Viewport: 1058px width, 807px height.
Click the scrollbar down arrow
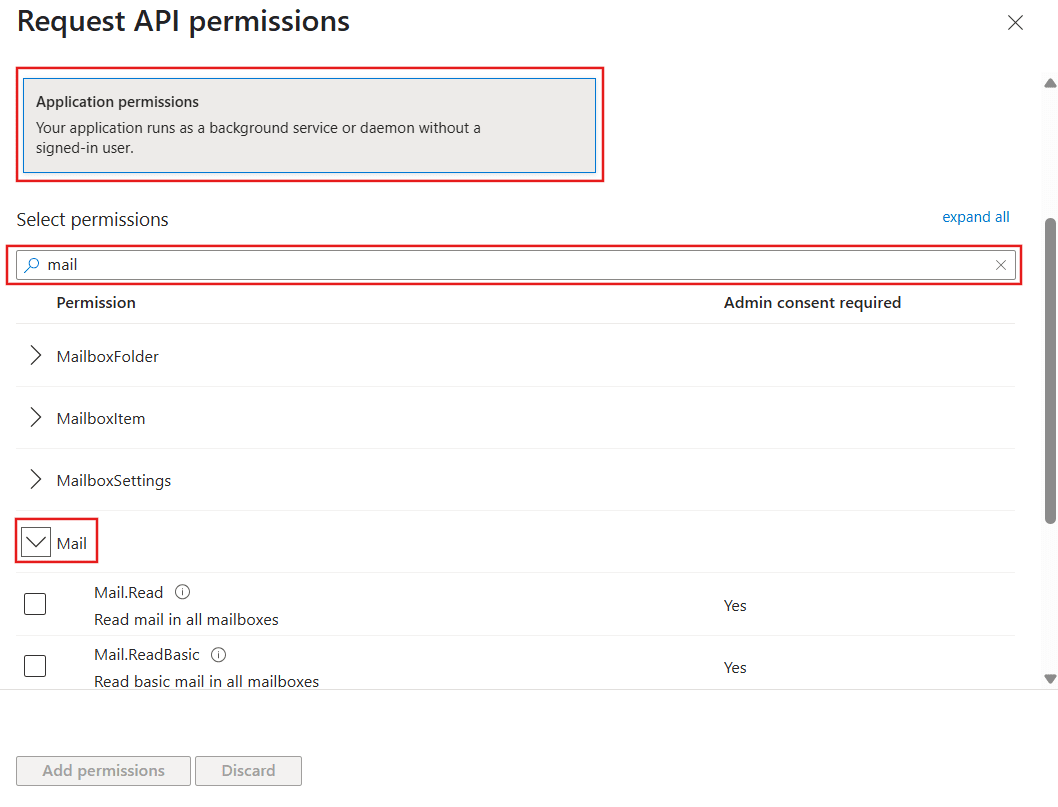point(1050,679)
